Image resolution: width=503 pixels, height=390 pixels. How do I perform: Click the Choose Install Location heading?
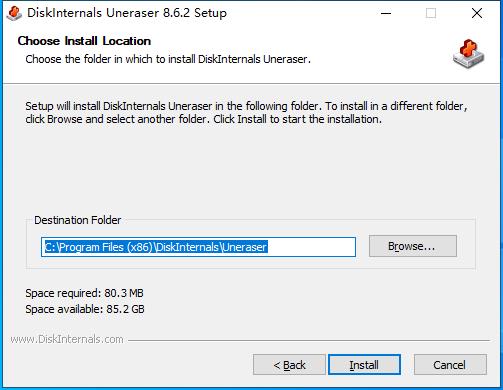[x=84, y=41]
